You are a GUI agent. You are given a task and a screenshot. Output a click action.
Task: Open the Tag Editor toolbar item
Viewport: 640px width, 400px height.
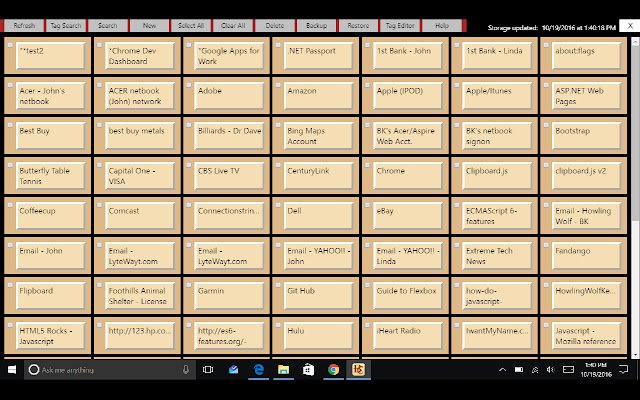(x=400, y=25)
